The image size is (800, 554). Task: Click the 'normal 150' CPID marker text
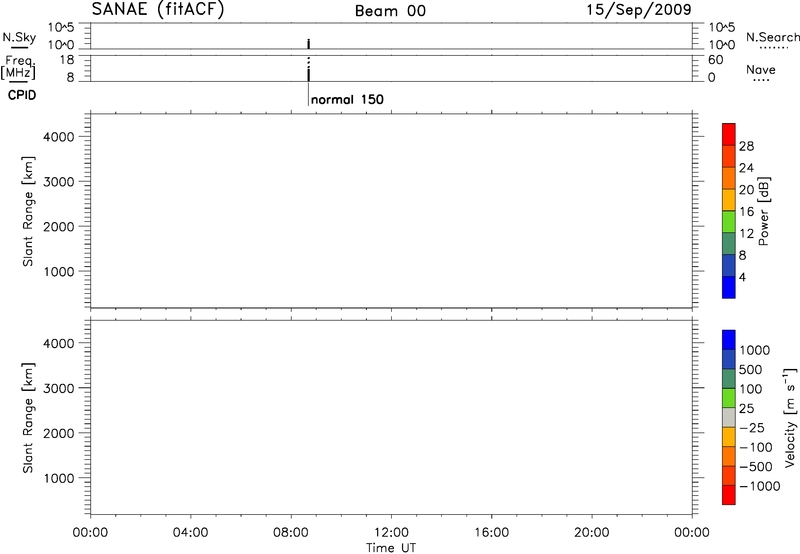click(347, 99)
